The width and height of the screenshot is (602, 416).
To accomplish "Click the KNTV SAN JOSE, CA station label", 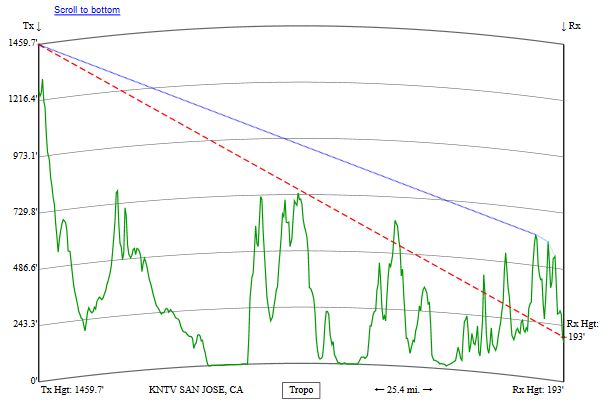I will (196, 389).
